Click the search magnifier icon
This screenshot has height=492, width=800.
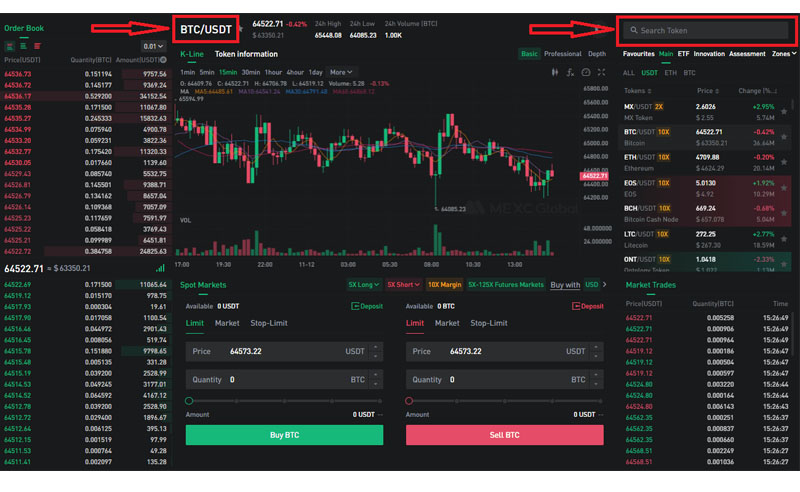634,31
